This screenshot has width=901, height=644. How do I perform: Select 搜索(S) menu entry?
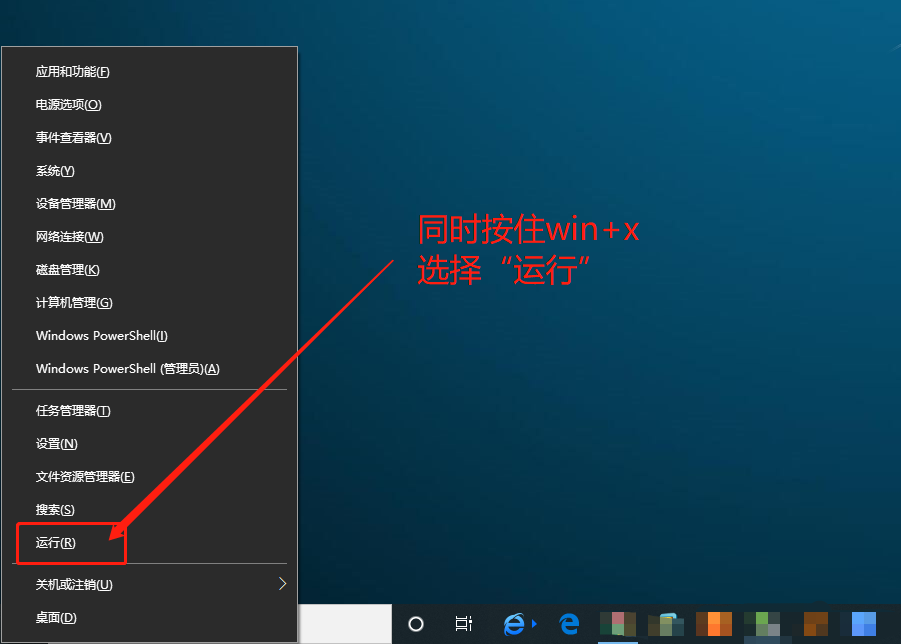point(149,510)
